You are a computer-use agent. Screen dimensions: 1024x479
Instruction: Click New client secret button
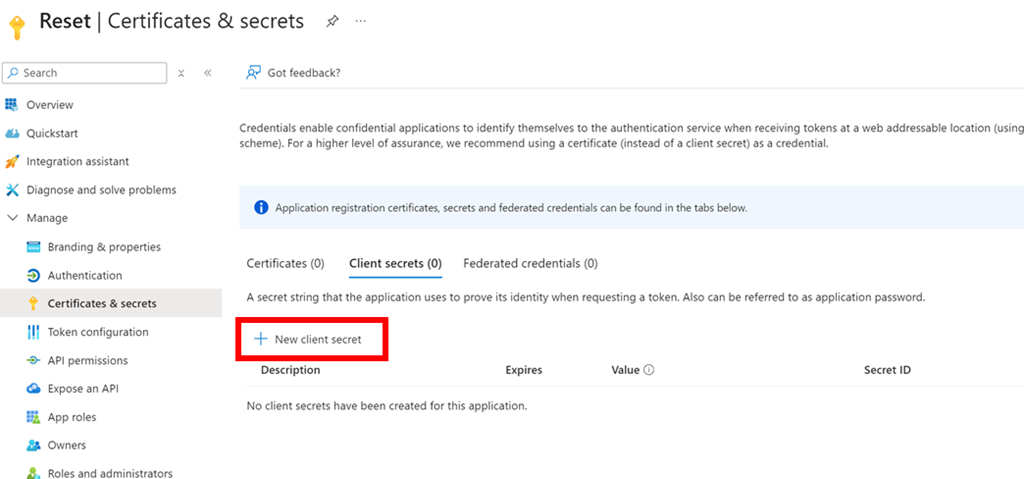pyautogui.click(x=309, y=340)
